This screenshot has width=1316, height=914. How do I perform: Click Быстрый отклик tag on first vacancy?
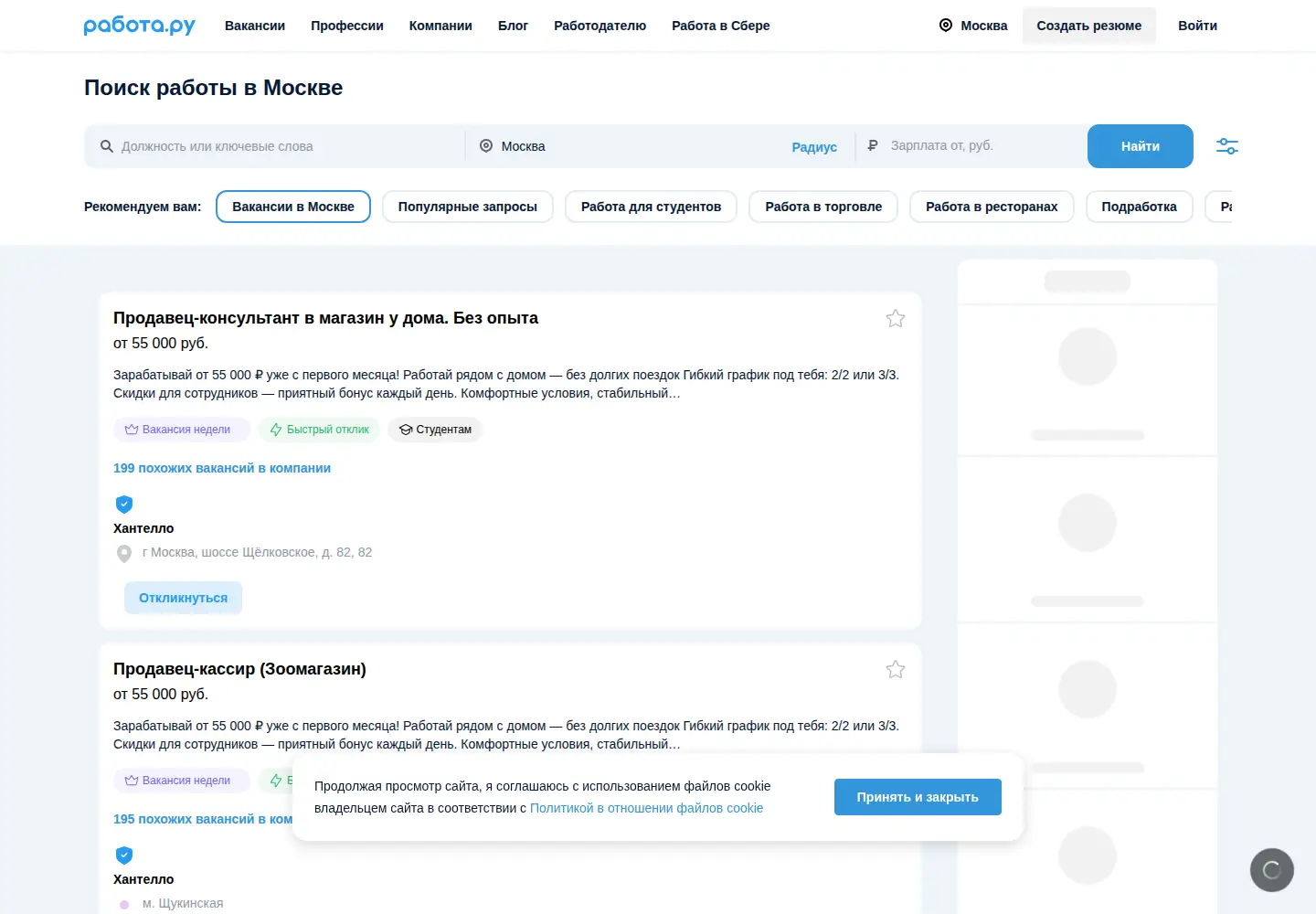point(320,430)
